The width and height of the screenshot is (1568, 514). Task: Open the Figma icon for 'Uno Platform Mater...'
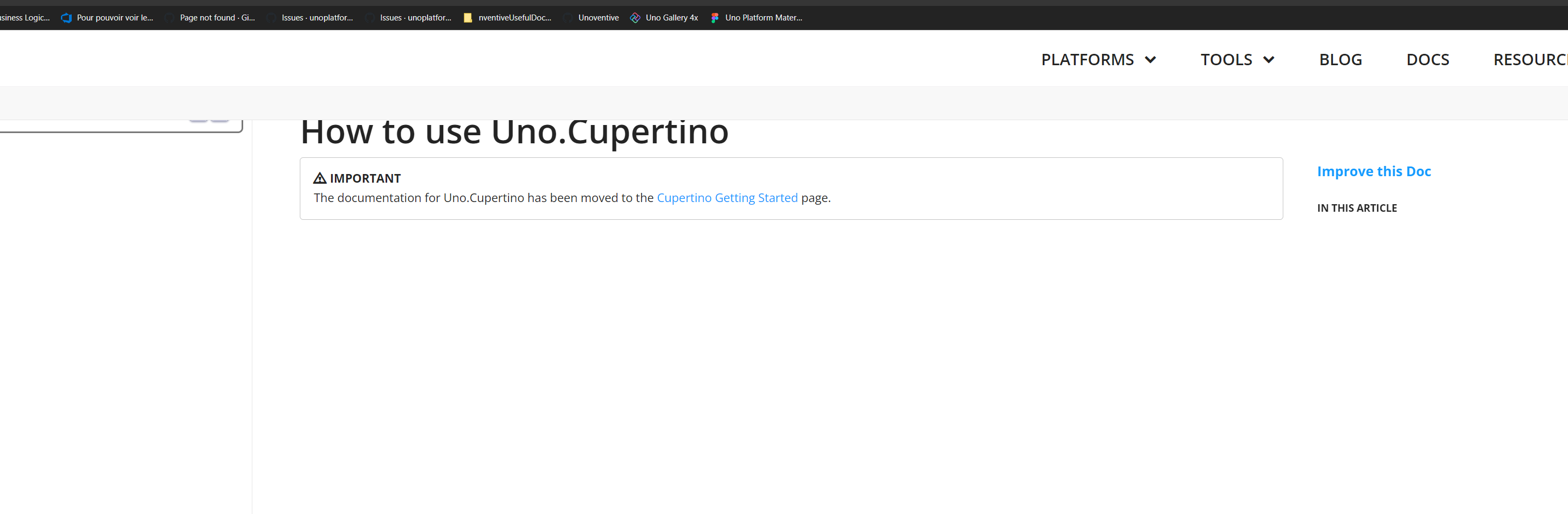(x=714, y=18)
